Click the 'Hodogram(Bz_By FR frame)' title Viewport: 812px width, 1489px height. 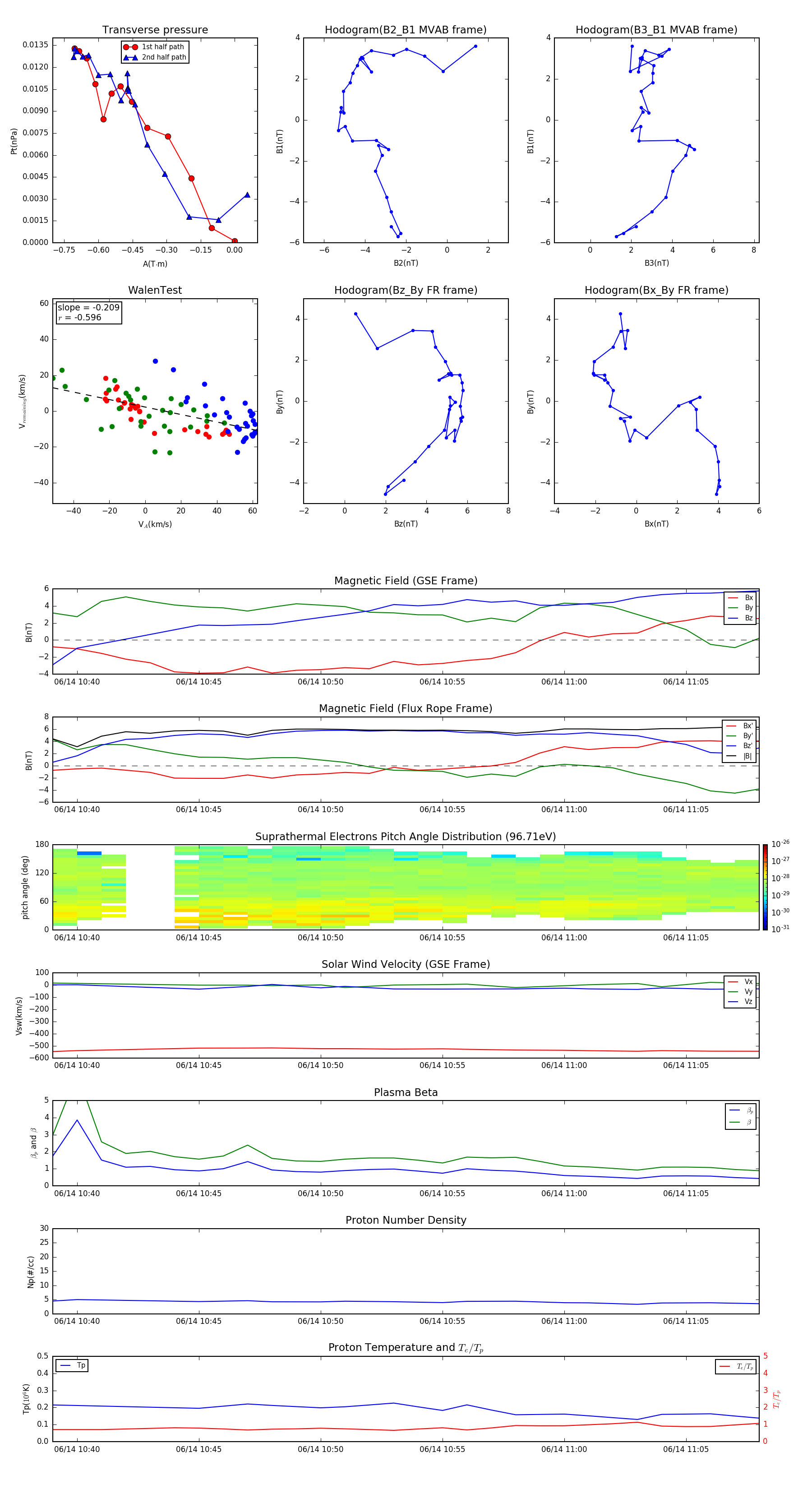coord(406,290)
